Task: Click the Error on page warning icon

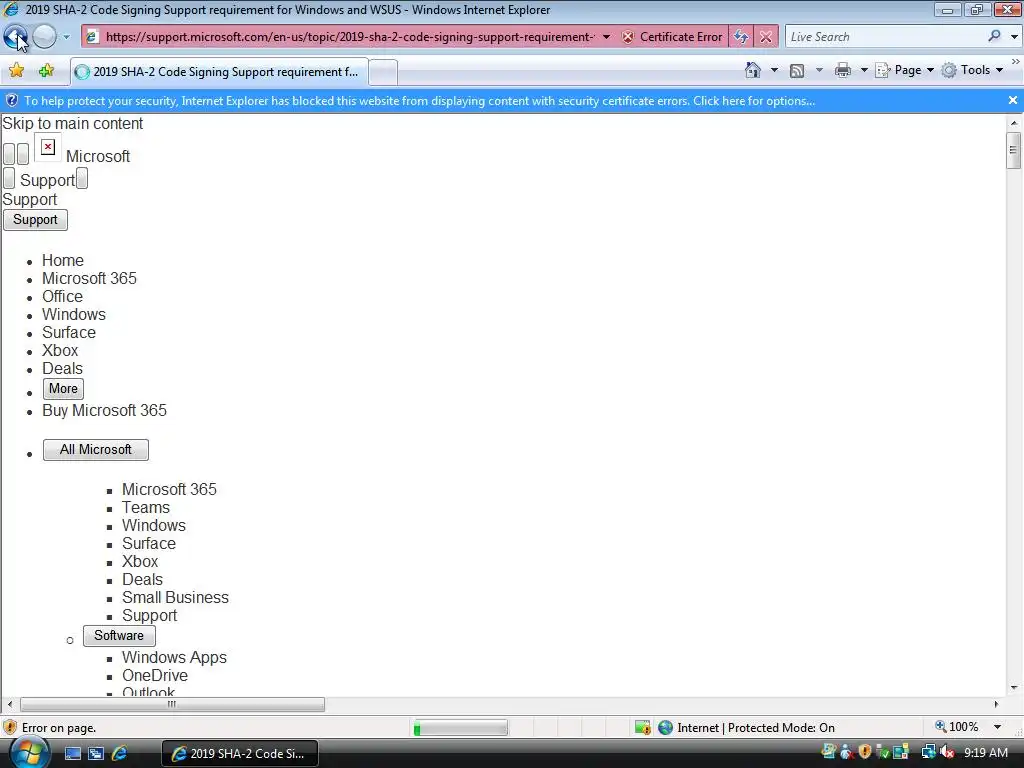Action: [x=10, y=728]
